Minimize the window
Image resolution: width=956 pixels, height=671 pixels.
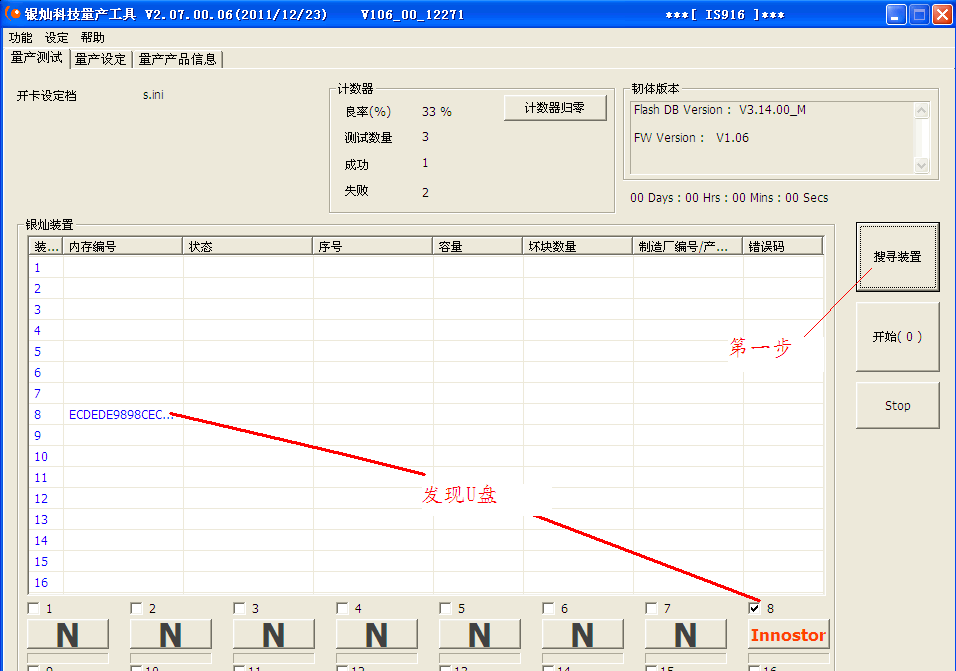896,15
